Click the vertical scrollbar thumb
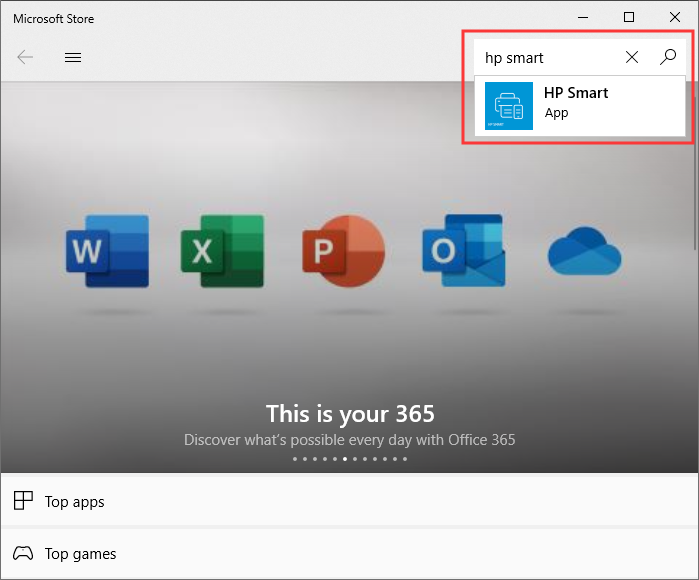The width and height of the screenshot is (699, 580). pyautogui.click(x=695, y=172)
